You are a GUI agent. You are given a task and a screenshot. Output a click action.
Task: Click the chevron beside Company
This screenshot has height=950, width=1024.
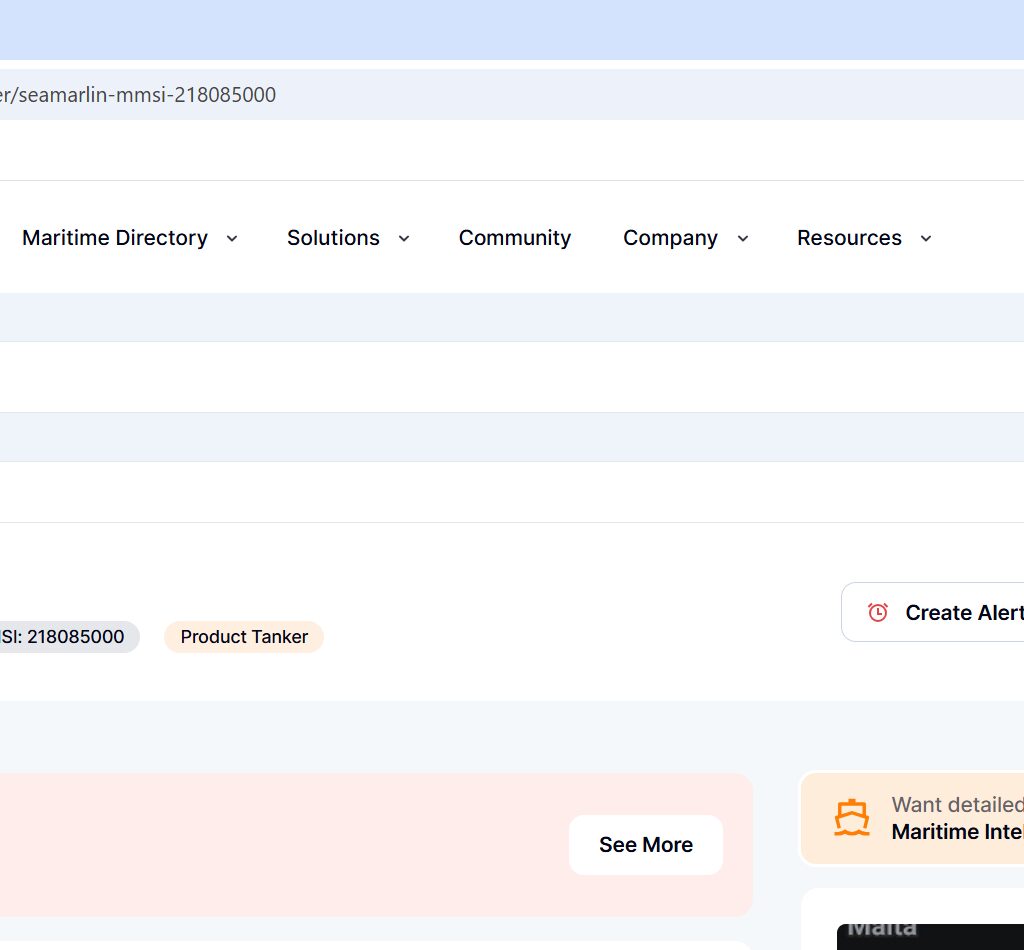(743, 238)
